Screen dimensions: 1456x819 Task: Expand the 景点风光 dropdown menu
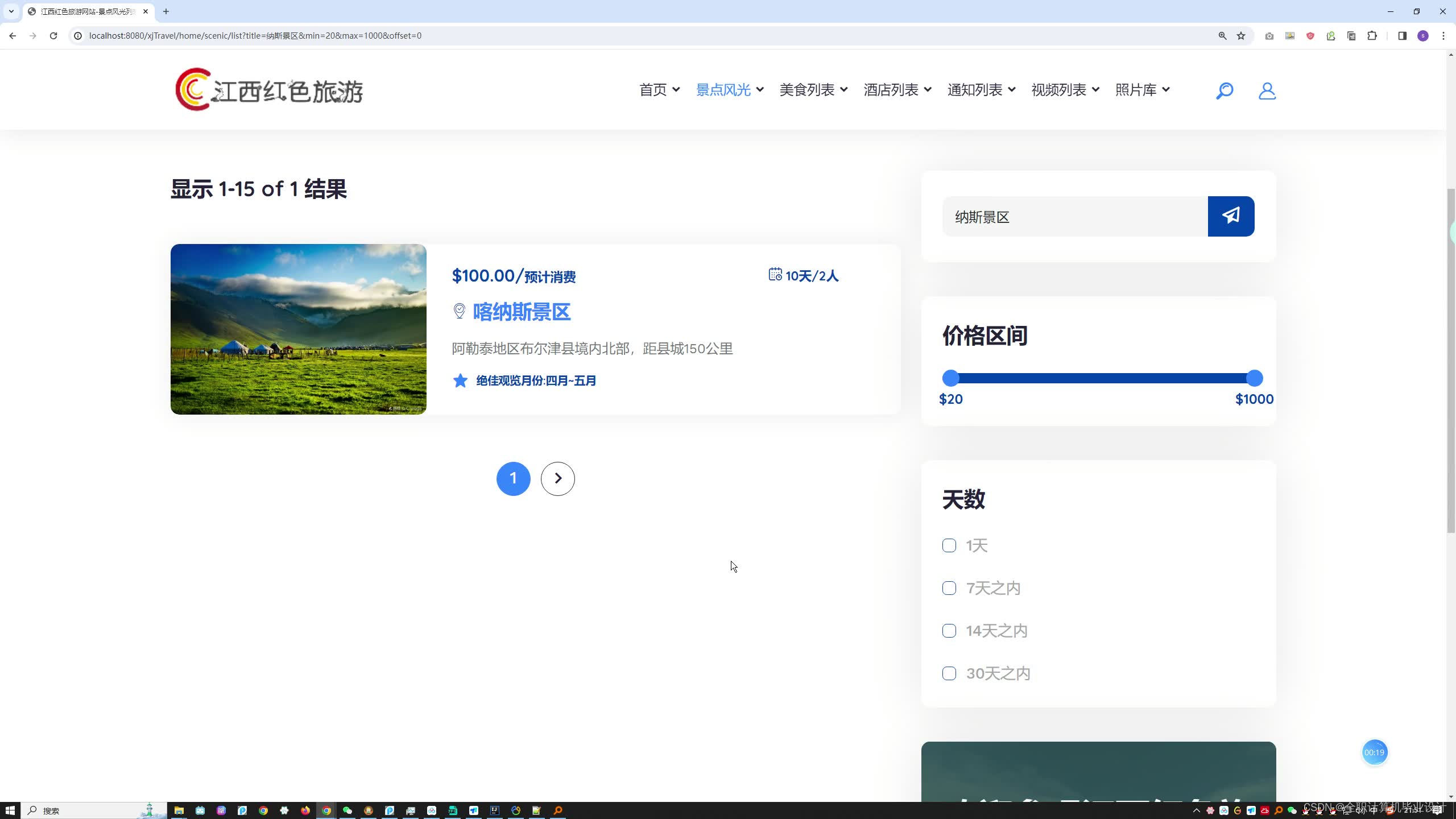pos(730,90)
